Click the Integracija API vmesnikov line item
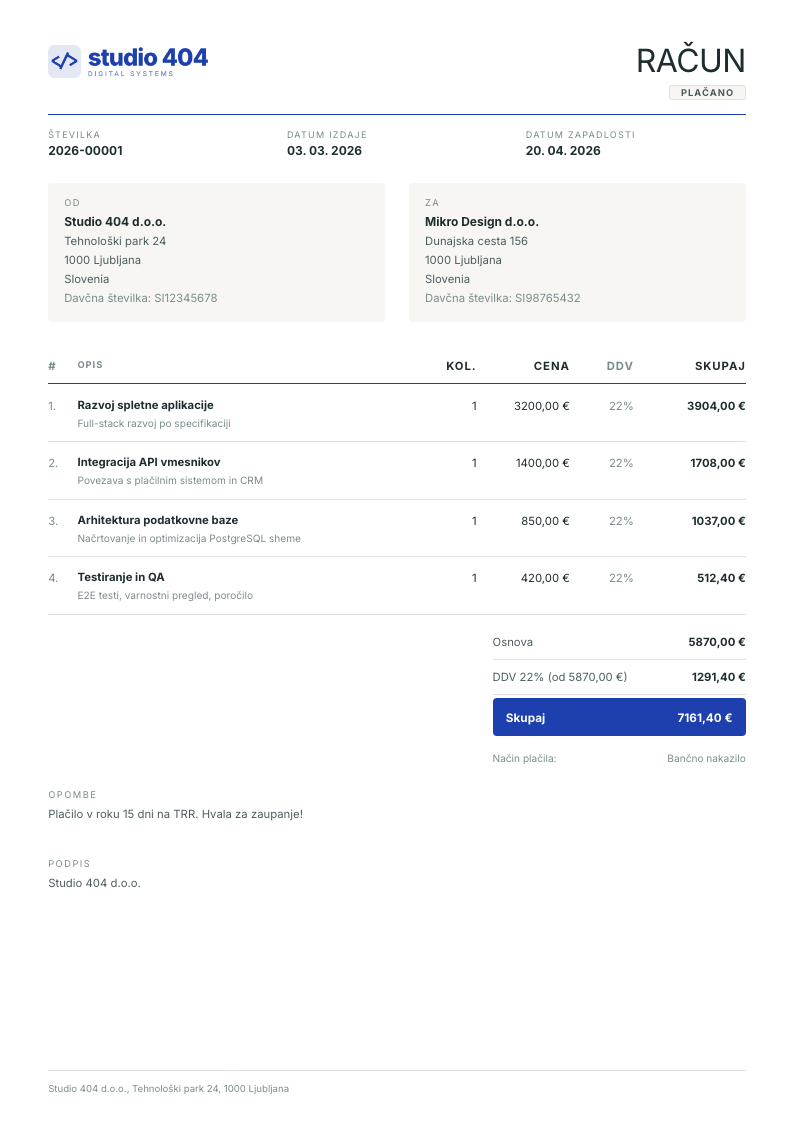794x1123 pixels. point(397,471)
